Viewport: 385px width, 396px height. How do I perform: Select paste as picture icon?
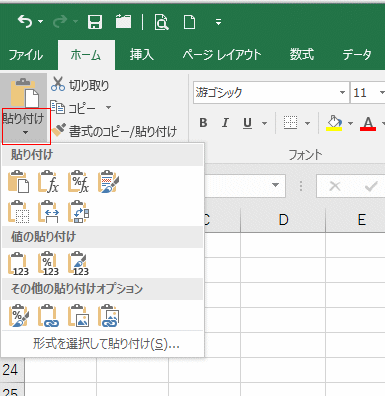pyautogui.click(x=78, y=315)
